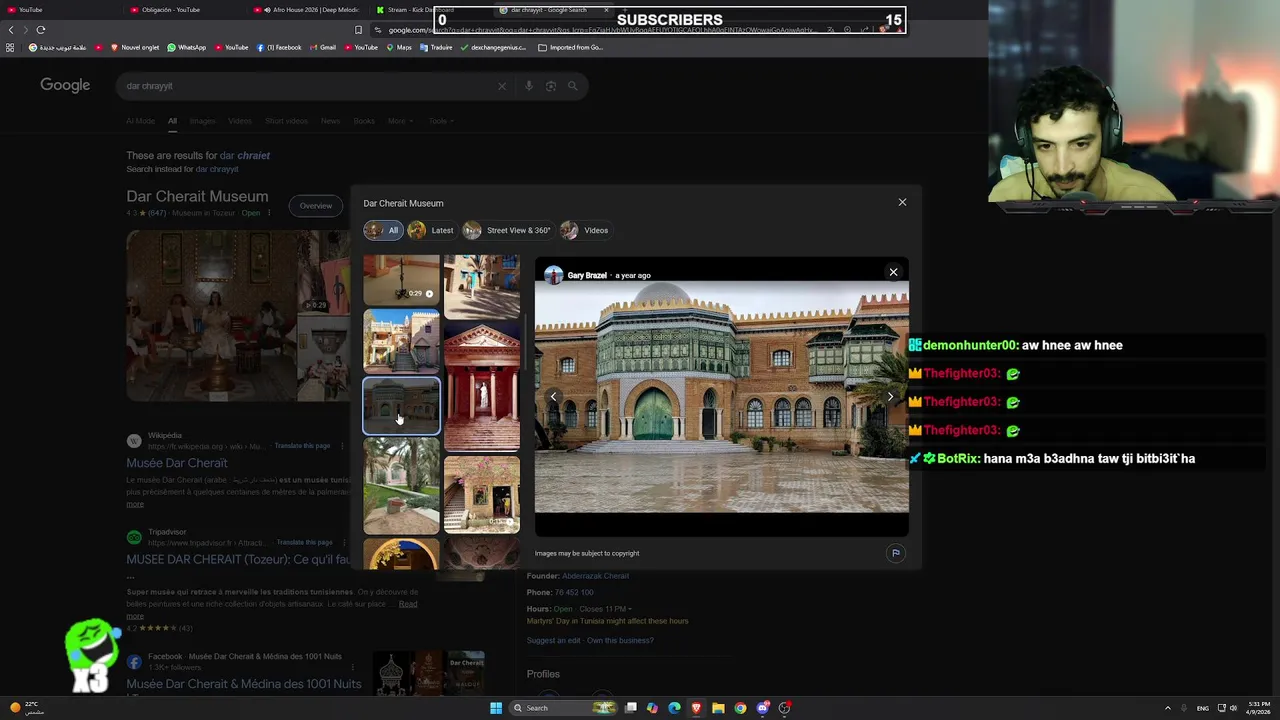Viewport: 1280px width, 720px height.
Task: Bookmark this page with bookmark icon
Action: (358, 30)
